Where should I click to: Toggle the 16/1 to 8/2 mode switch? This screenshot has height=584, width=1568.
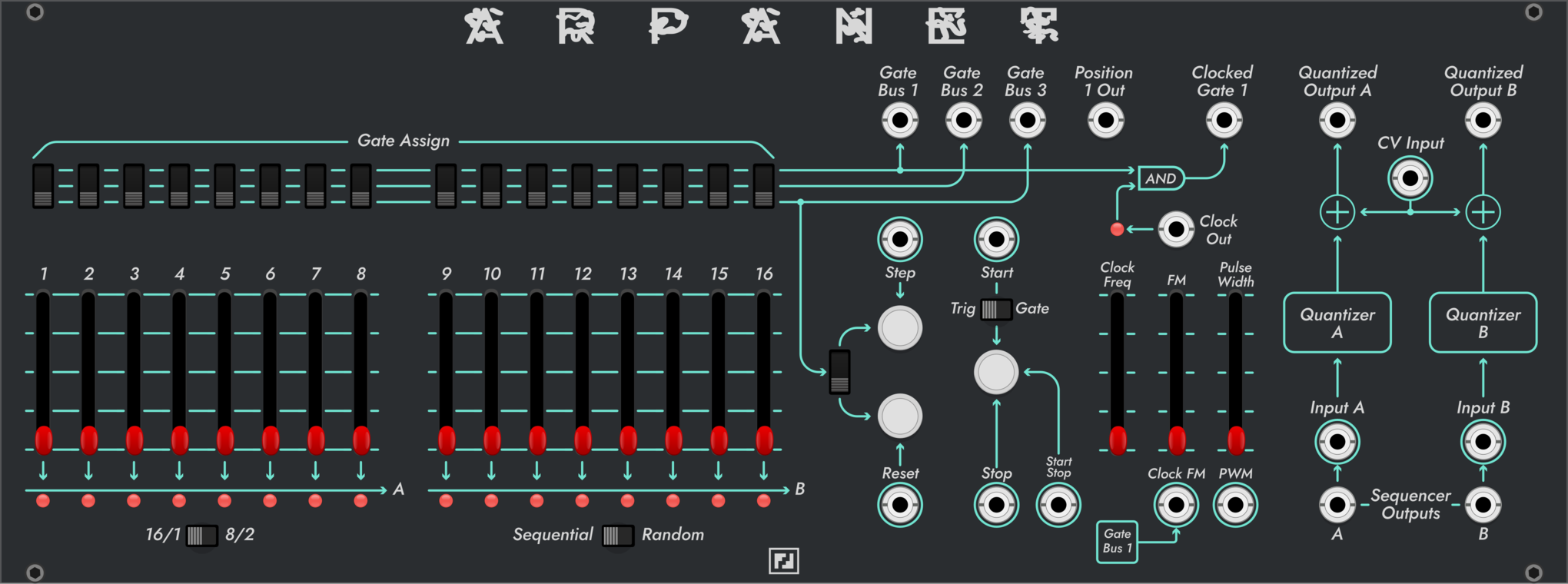tap(202, 536)
